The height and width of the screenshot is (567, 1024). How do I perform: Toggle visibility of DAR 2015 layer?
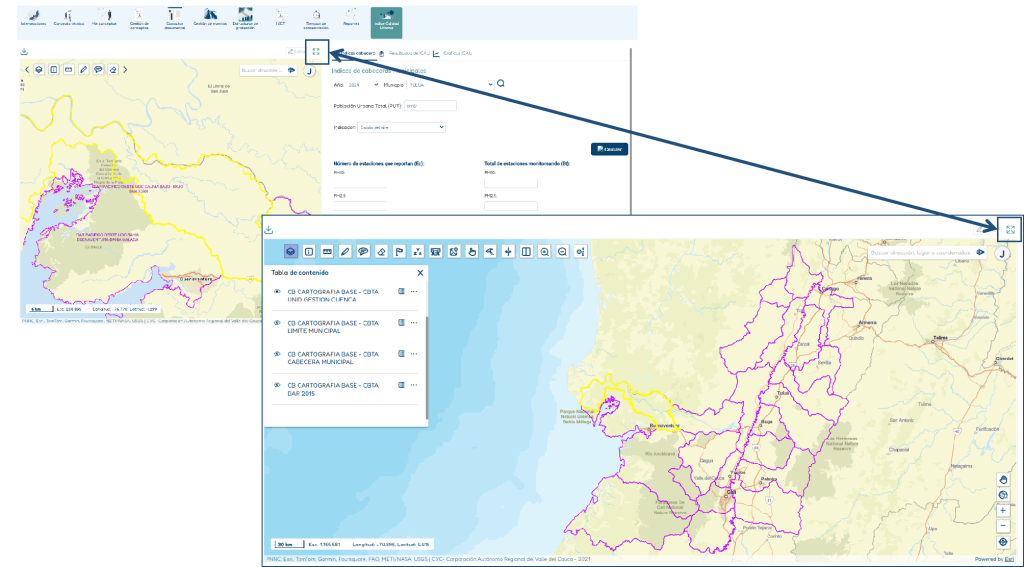(277, 385)
